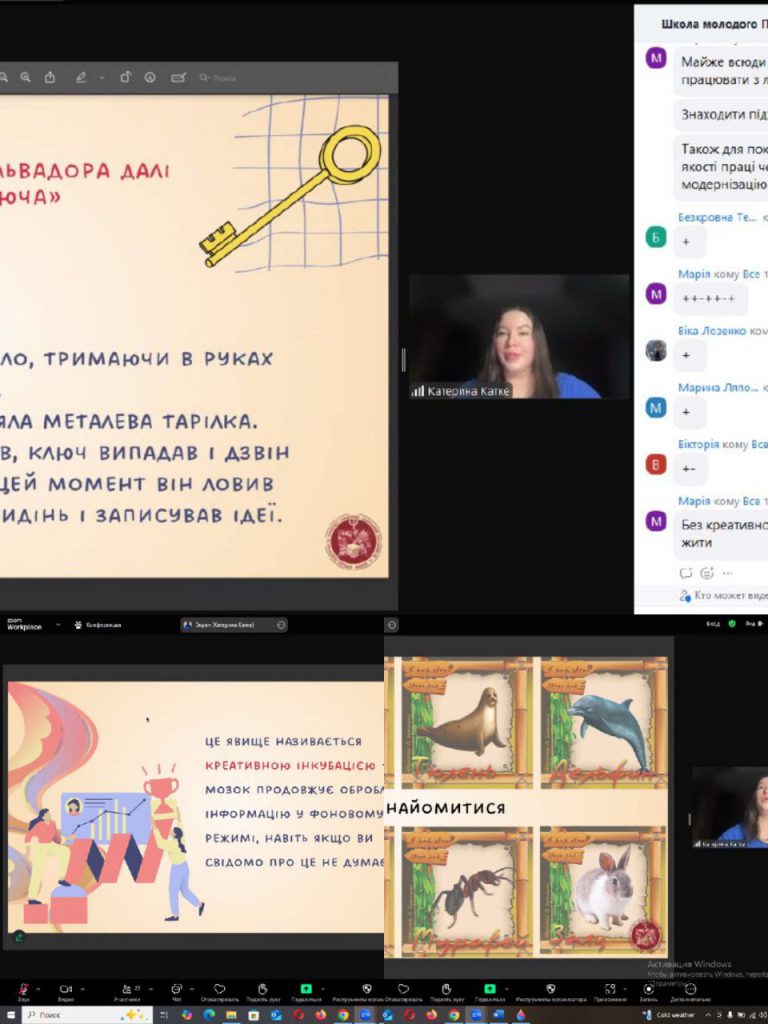Open the share icon in preview toolbar

(x=50, y=77)
